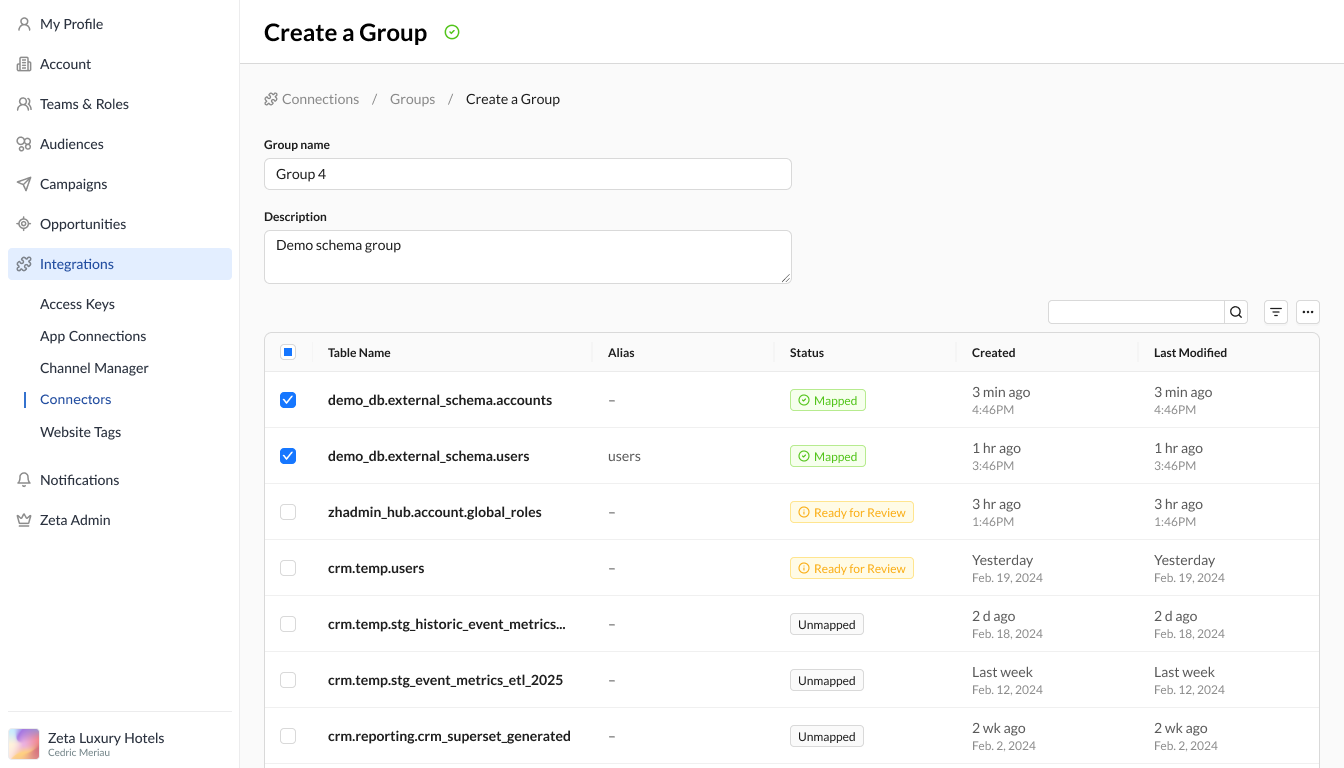The image size is (1344, 768).
Task: Check the crm.temp.users row checkbox
Action: click(x=288, y=568)
